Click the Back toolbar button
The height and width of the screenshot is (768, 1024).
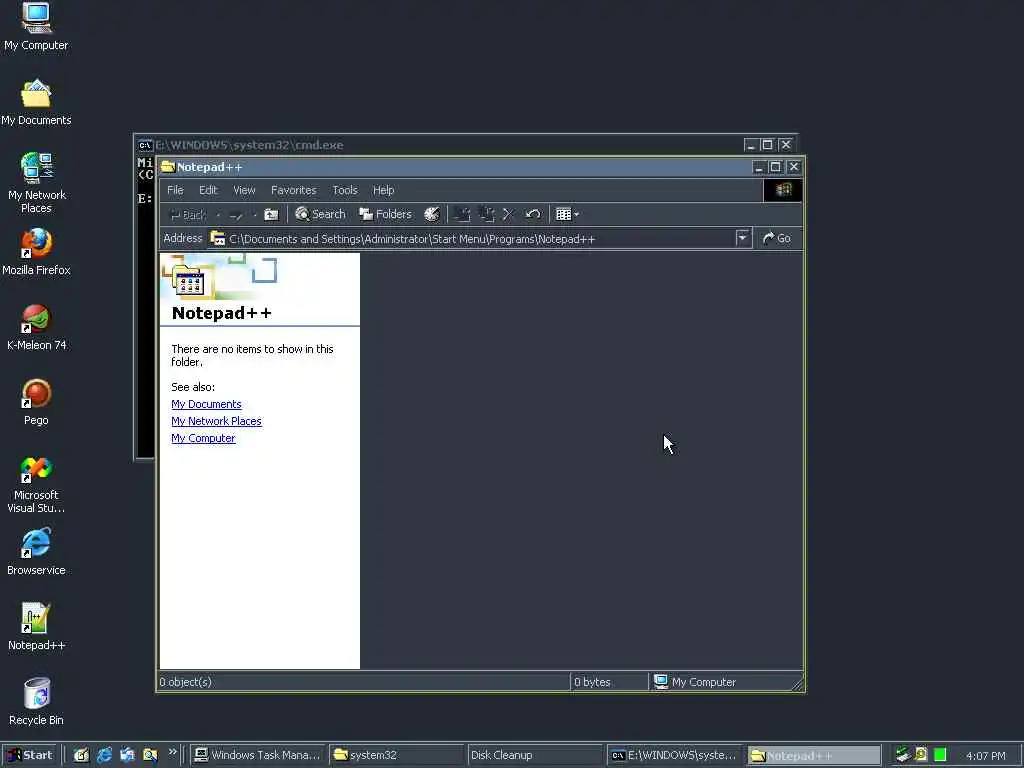click(187, 214)
